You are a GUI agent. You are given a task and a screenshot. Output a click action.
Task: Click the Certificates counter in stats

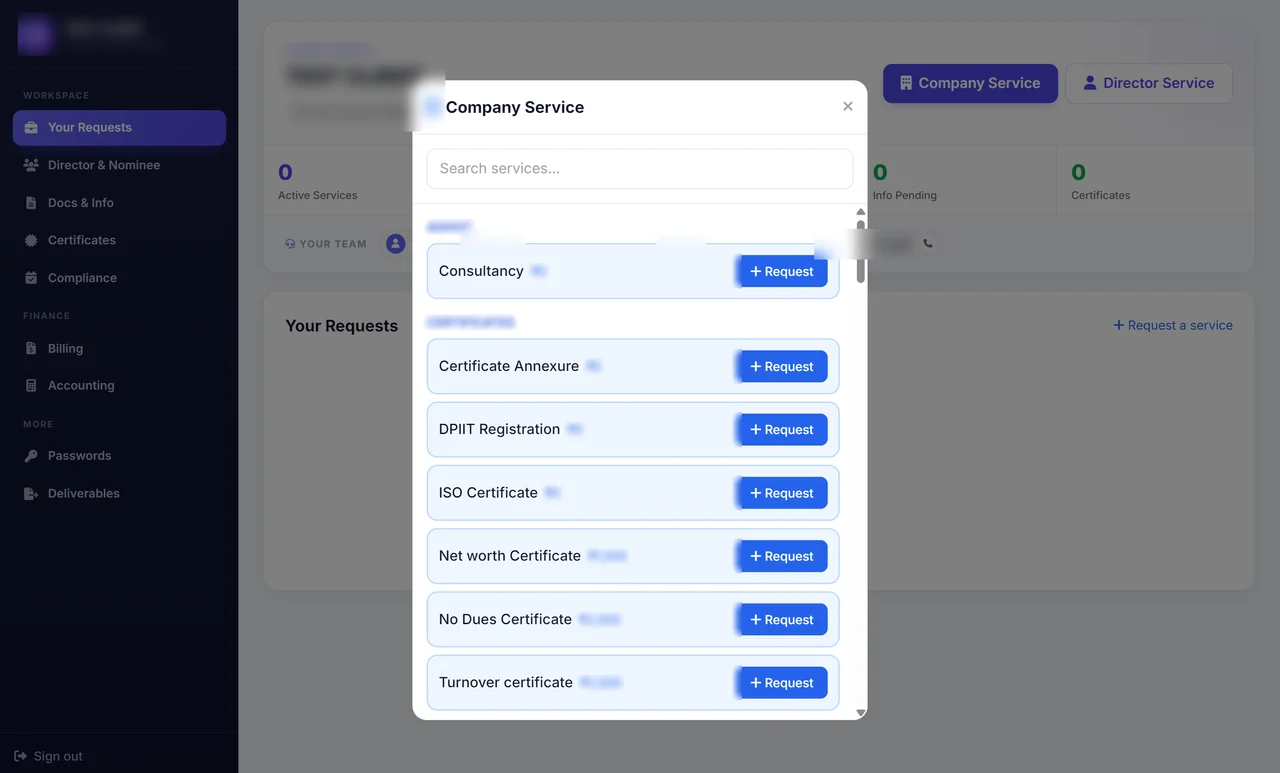point(1101,181)
